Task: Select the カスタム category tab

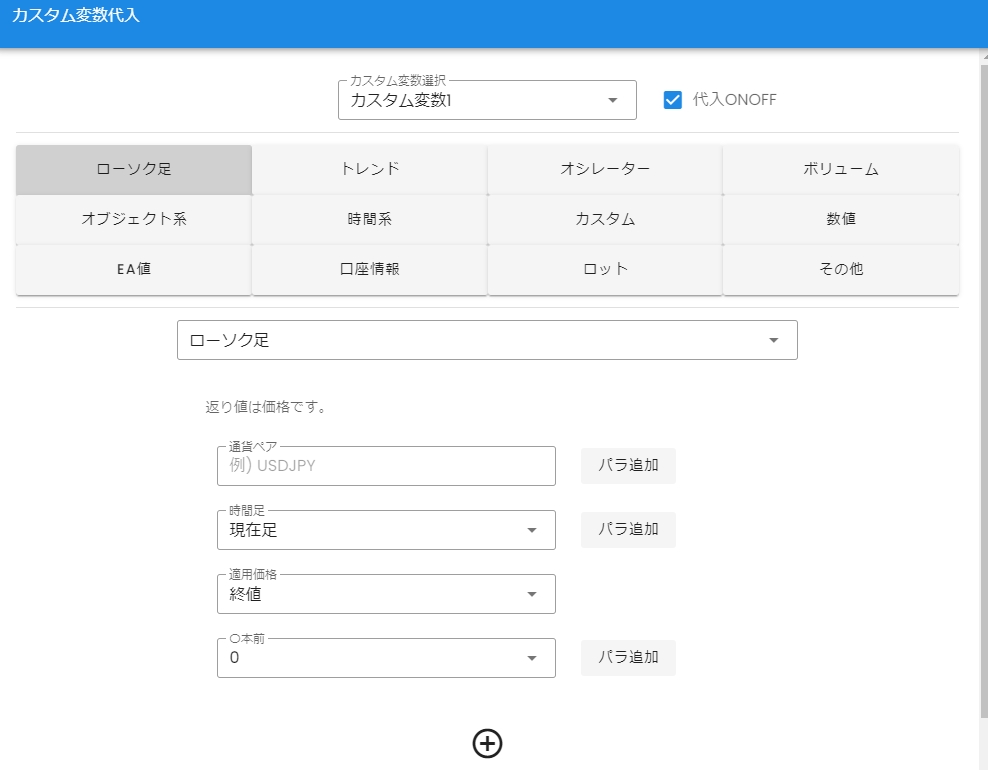Action: 605,219
